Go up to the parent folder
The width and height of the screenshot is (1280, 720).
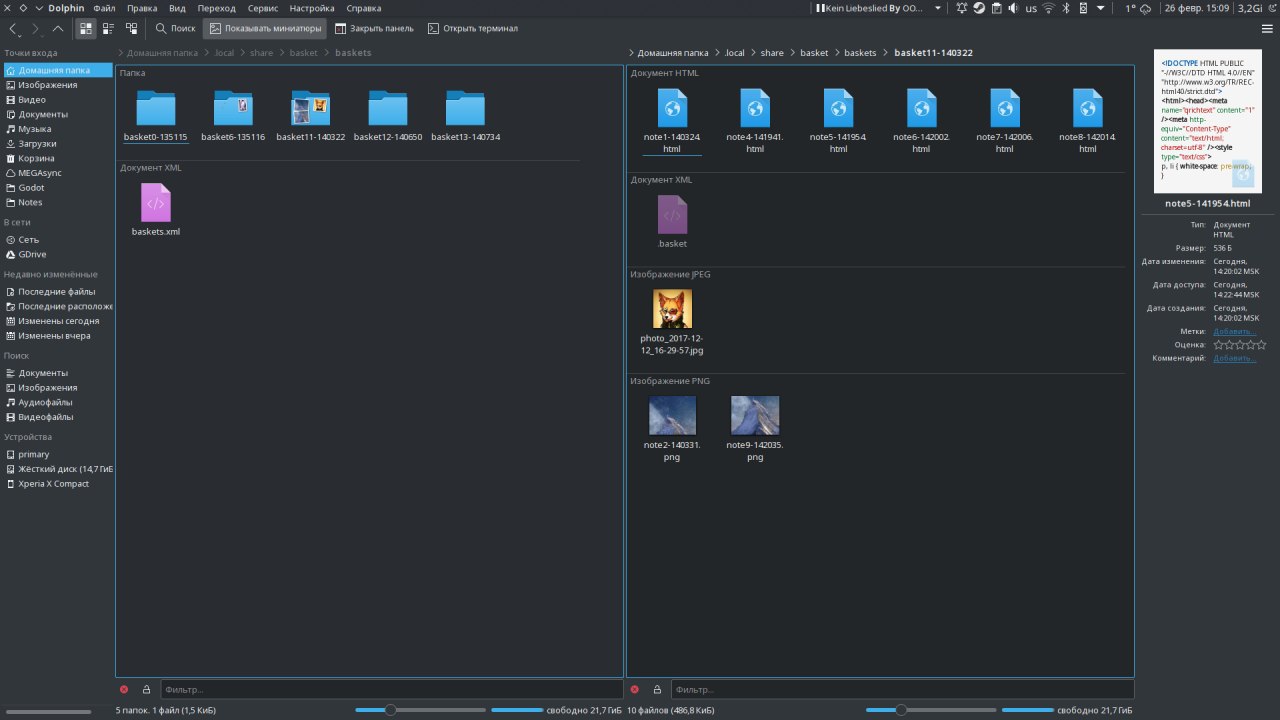[x=58, y=29]
